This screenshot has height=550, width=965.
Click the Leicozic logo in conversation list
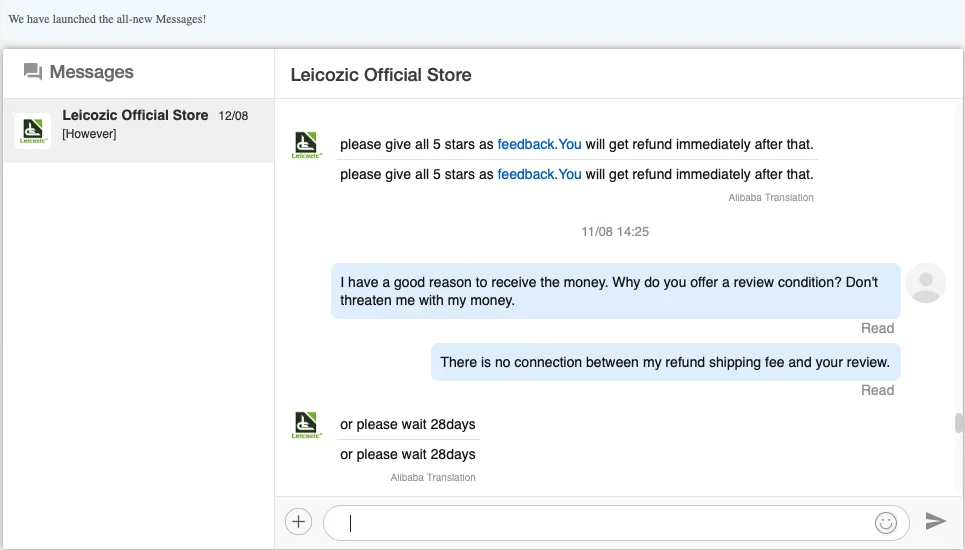(33, 130)
